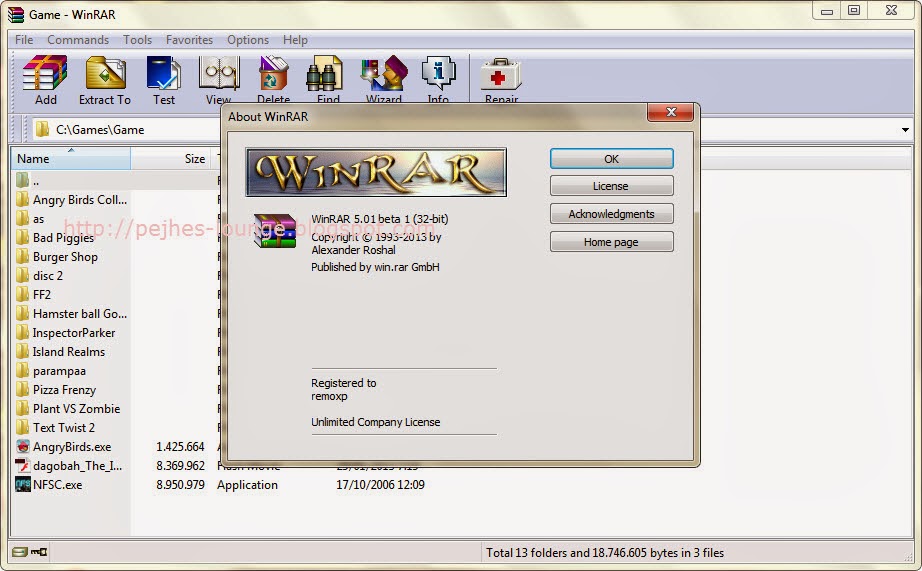Image resolution: width=922 pixels, height=571 pixels.
Task: Click the Acknowledgments button
Action: coord(612,214)
